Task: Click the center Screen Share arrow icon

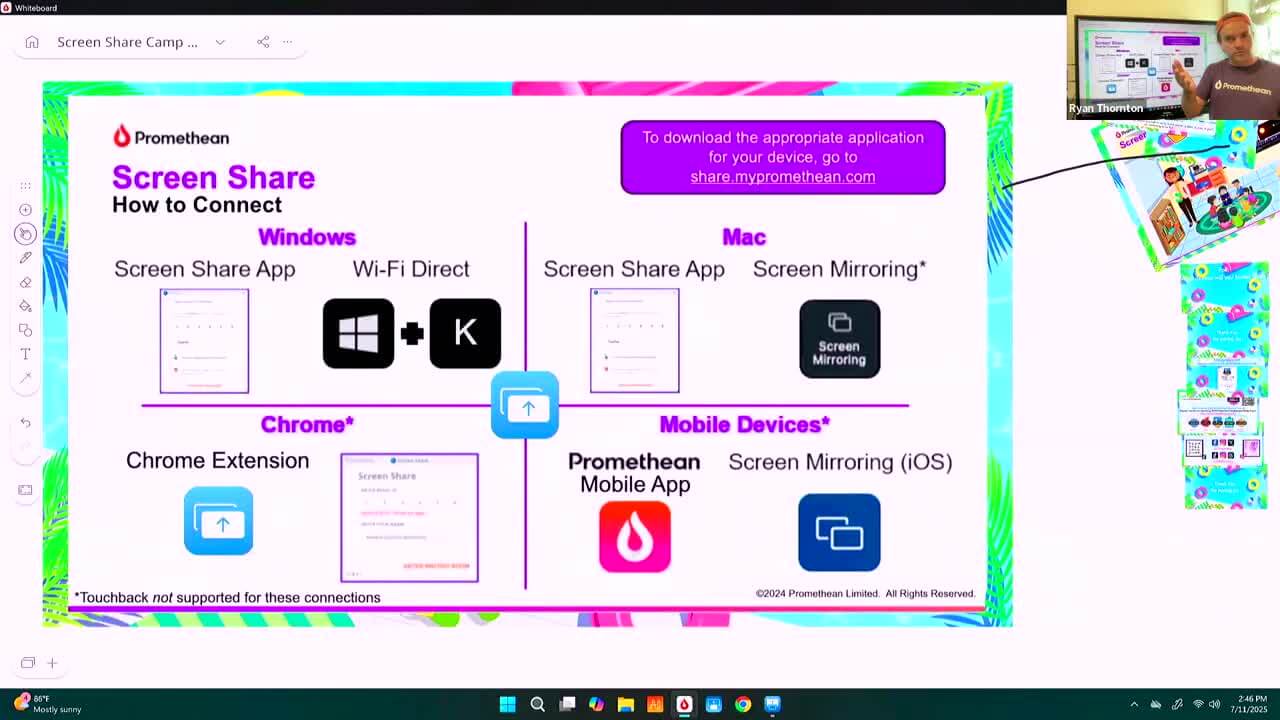Action: click(x=525, y=405)
